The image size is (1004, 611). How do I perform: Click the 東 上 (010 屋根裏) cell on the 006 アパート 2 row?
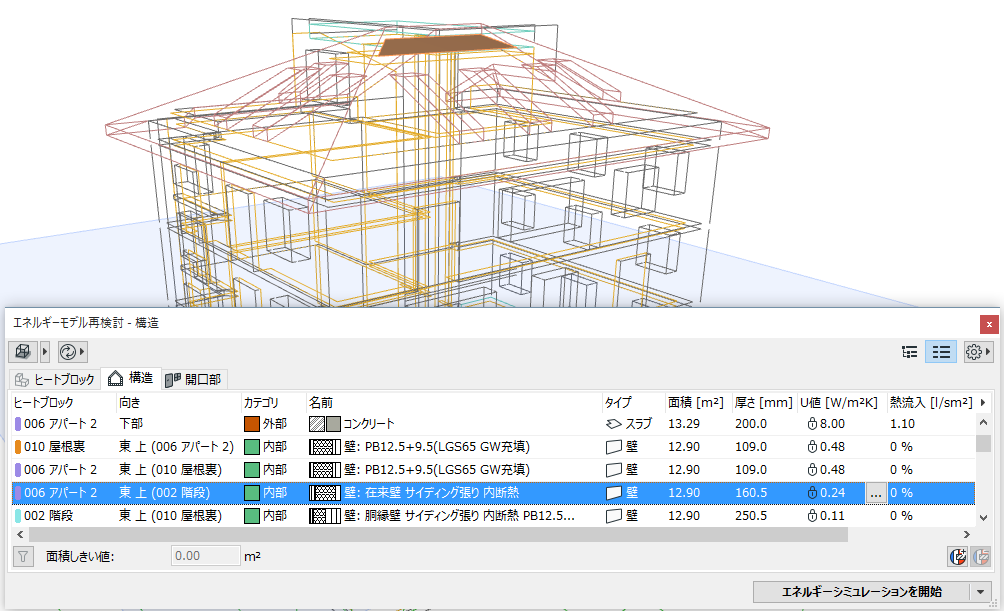[x=170, y=470]
